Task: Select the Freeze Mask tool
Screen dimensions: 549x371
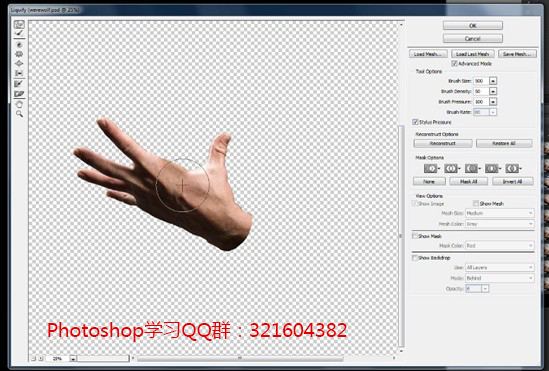Action: pos(19,84)
